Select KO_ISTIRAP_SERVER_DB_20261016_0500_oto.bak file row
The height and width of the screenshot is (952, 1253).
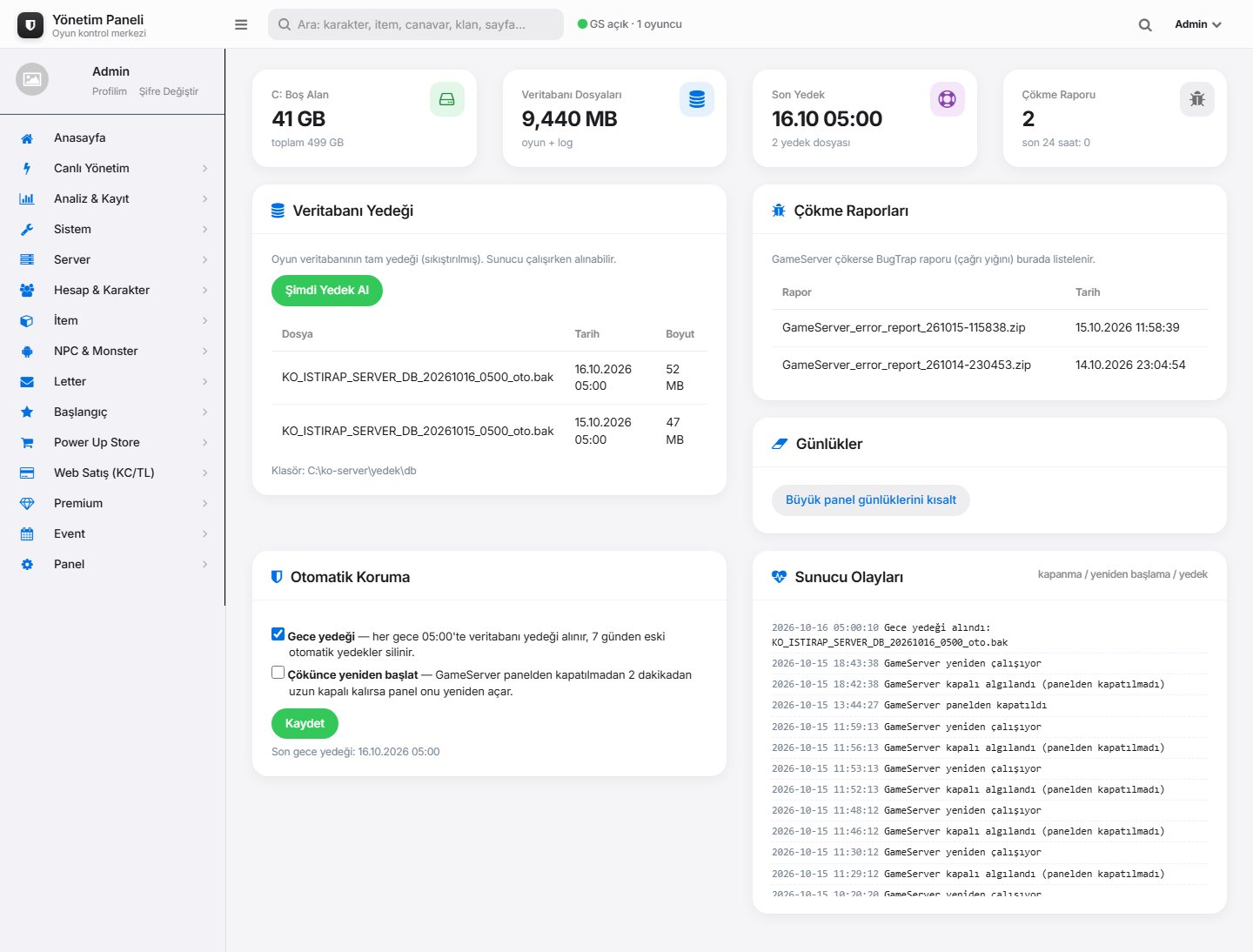tap(489, 378)
